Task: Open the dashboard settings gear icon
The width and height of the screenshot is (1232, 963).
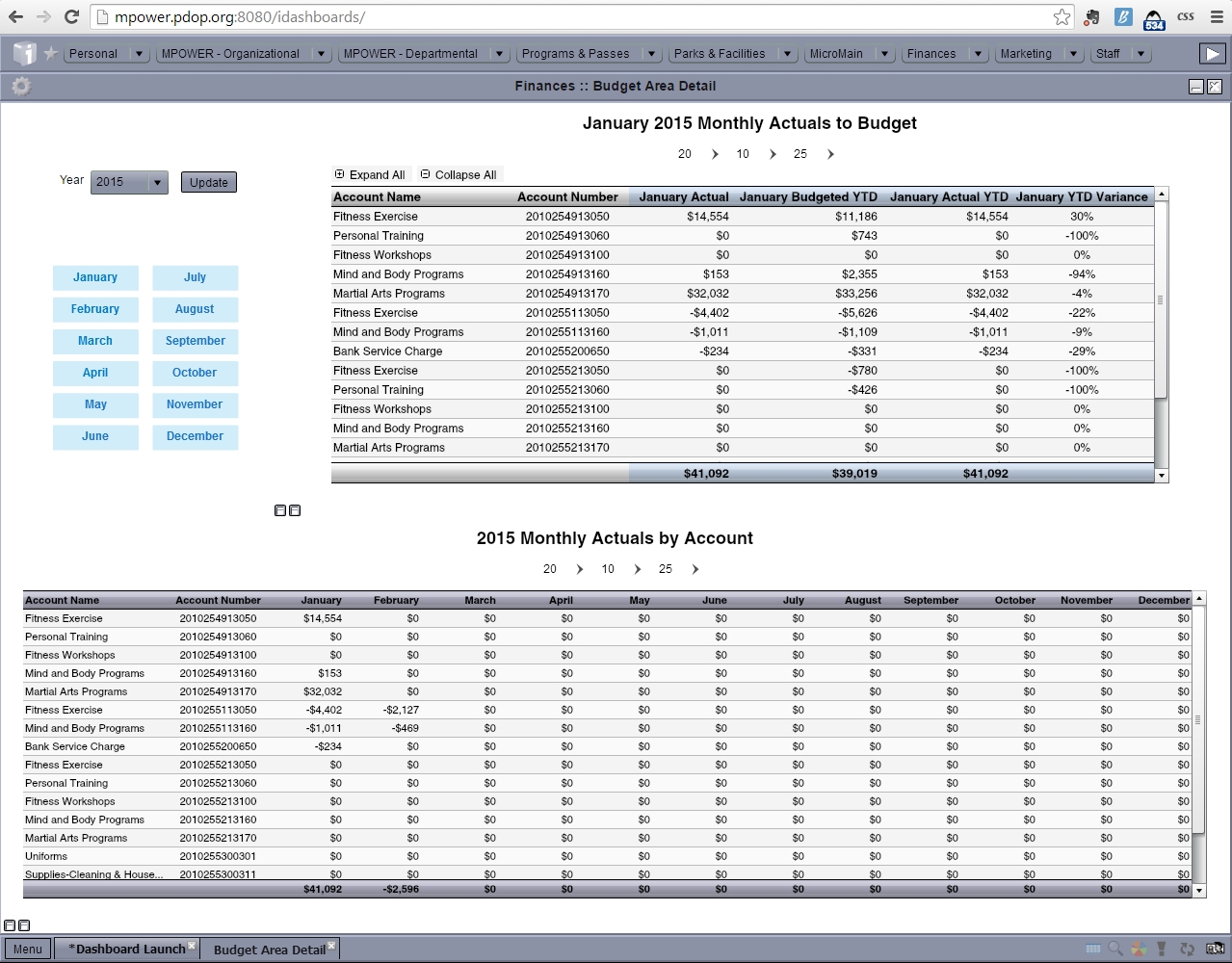Action: (20, 87)
